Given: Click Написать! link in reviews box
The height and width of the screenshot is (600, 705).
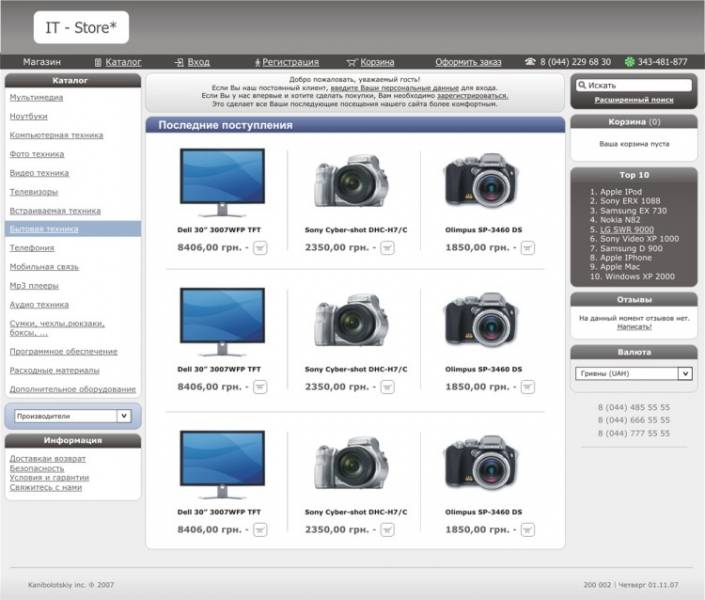Looking at the screenshot, I should pyautogui.click(x=634, y=327).
